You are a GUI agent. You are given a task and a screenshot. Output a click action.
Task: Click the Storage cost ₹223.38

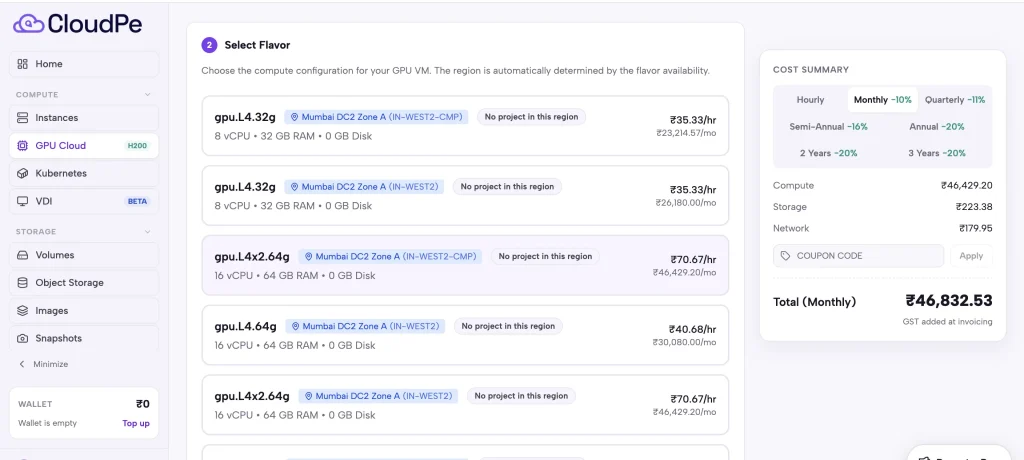click(974, 207)
